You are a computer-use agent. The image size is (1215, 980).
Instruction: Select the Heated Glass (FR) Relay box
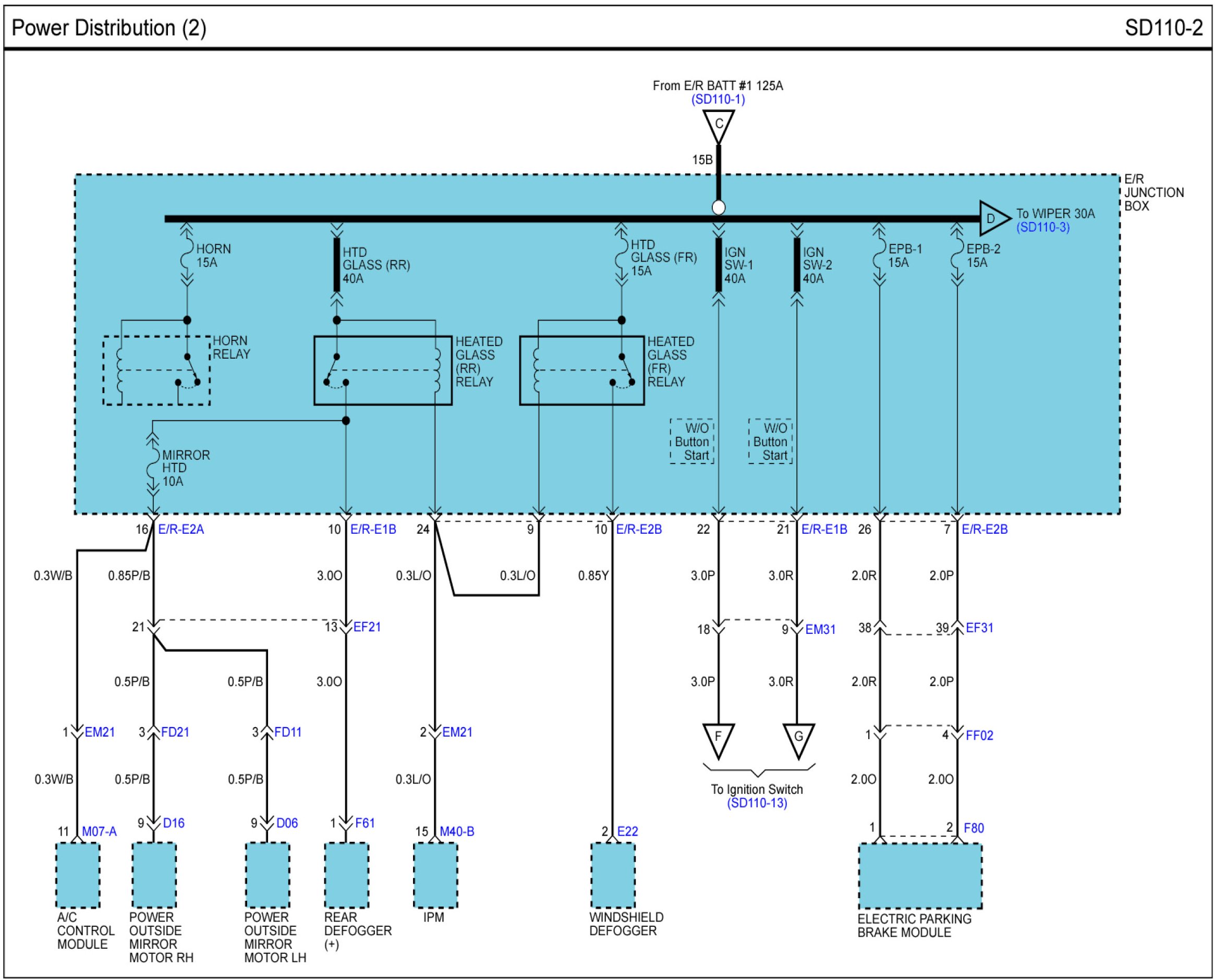[x=581, y=370]
